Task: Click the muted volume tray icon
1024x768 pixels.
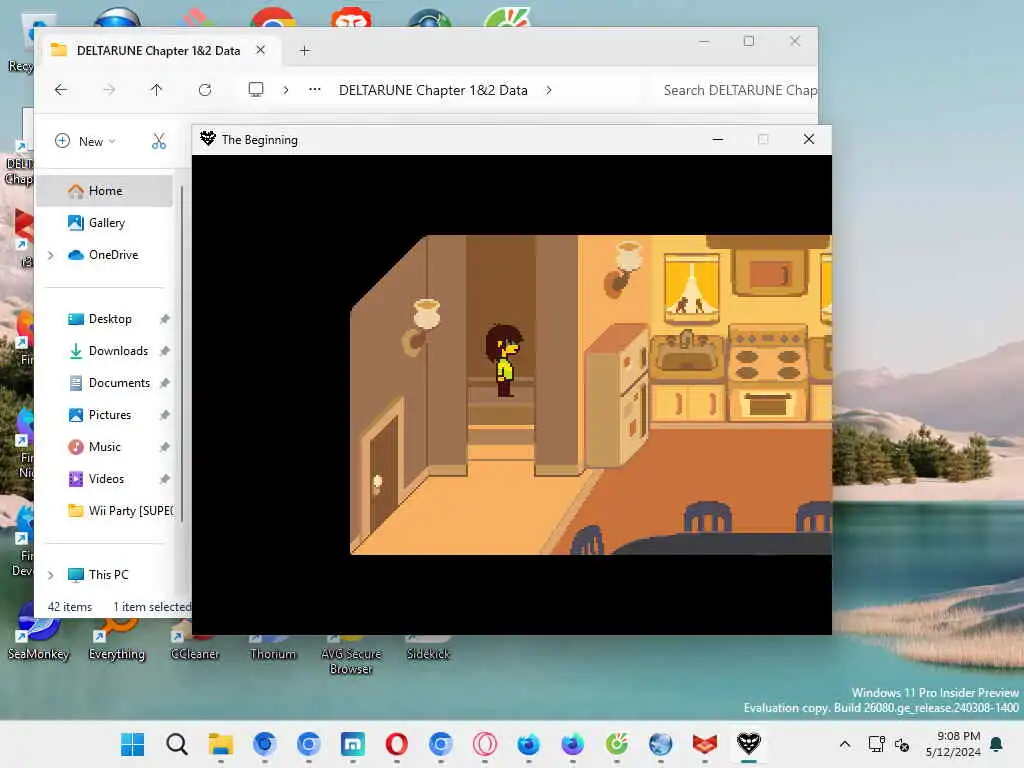Action: (x=902, y=744)
